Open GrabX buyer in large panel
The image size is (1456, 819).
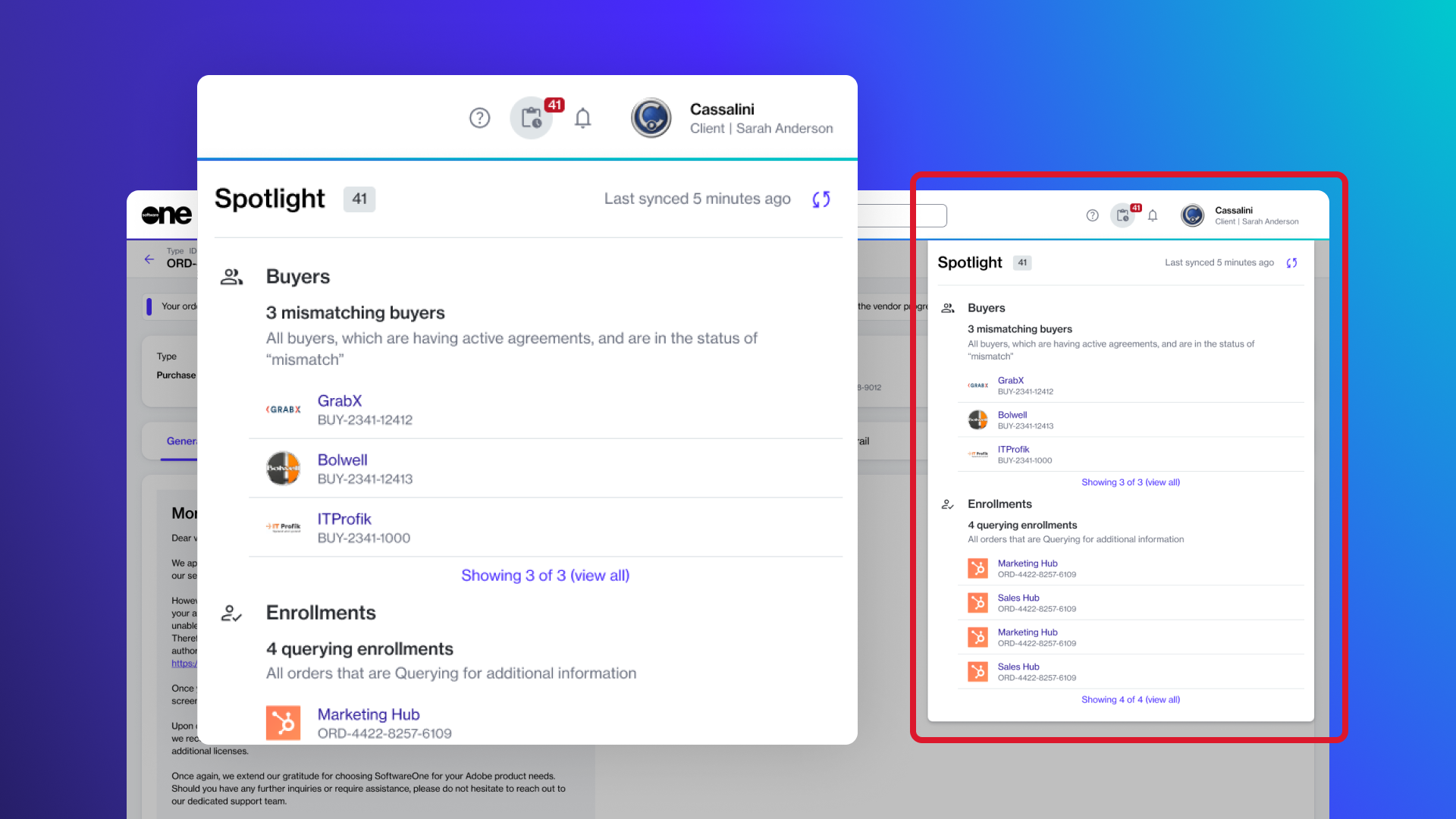(340, 401)
